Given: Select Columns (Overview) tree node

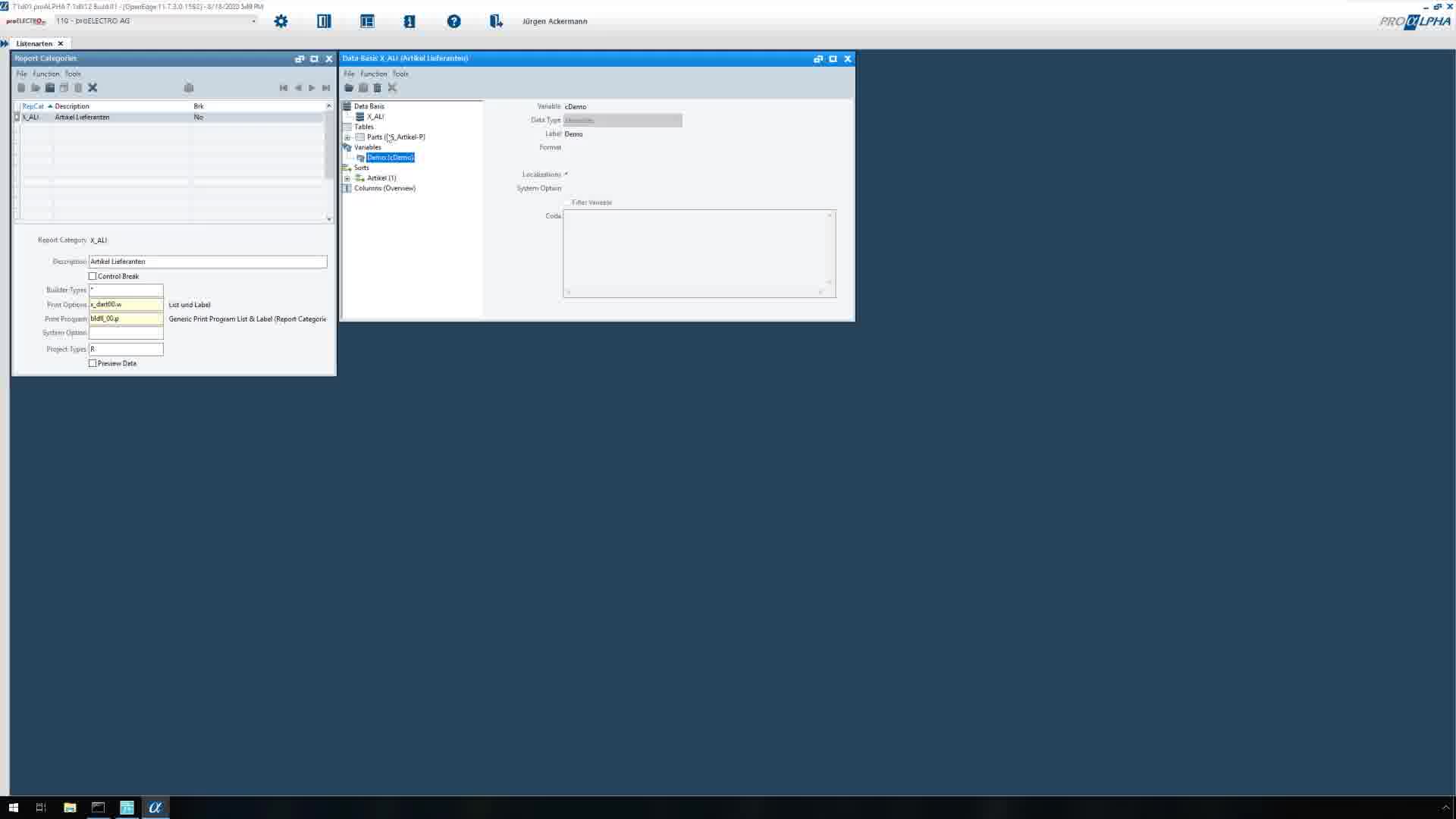Looking at the screenshot, I should pyautogui.click(x=384, y=188).
